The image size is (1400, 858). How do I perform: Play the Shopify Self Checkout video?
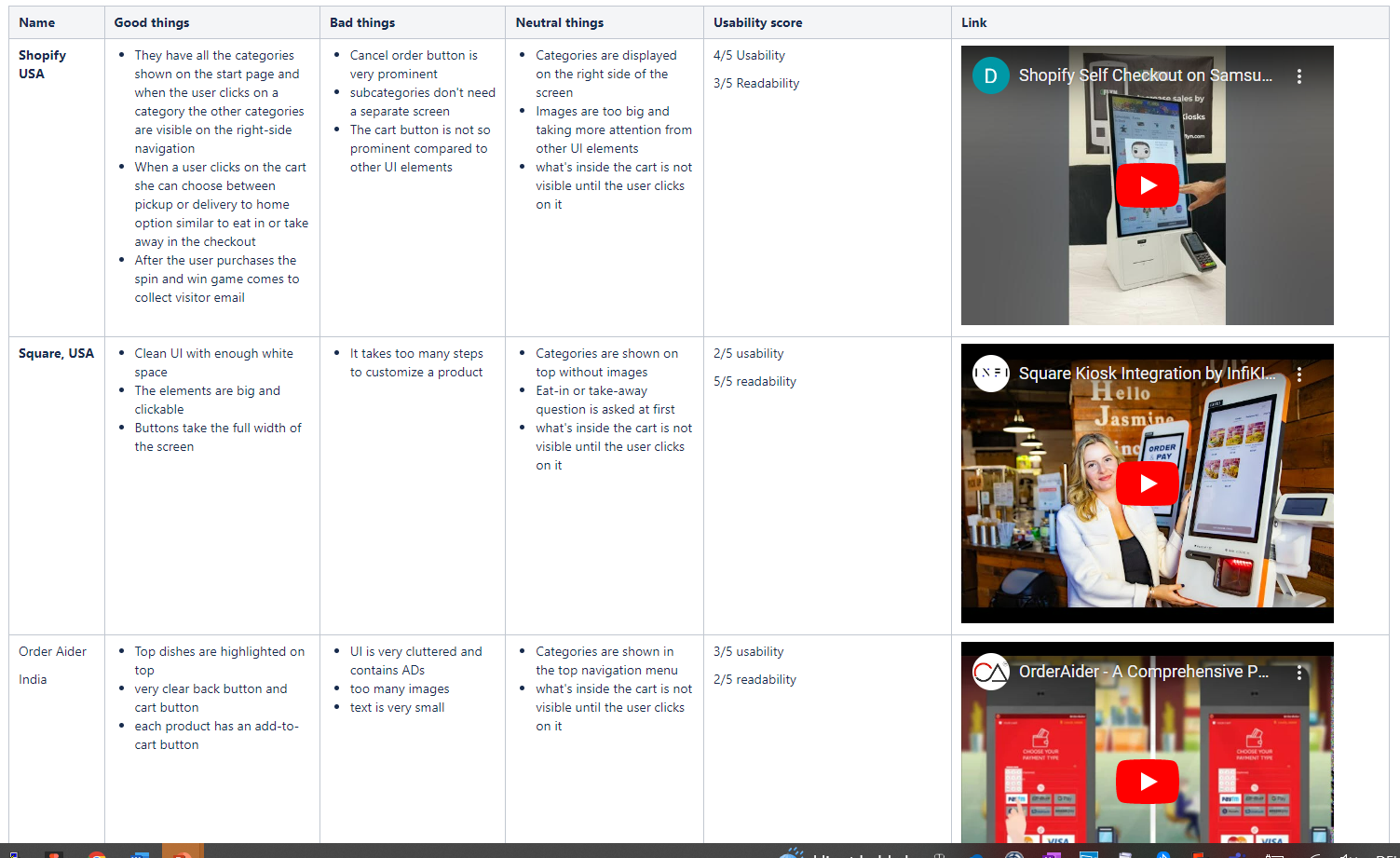coord(1148,185)
